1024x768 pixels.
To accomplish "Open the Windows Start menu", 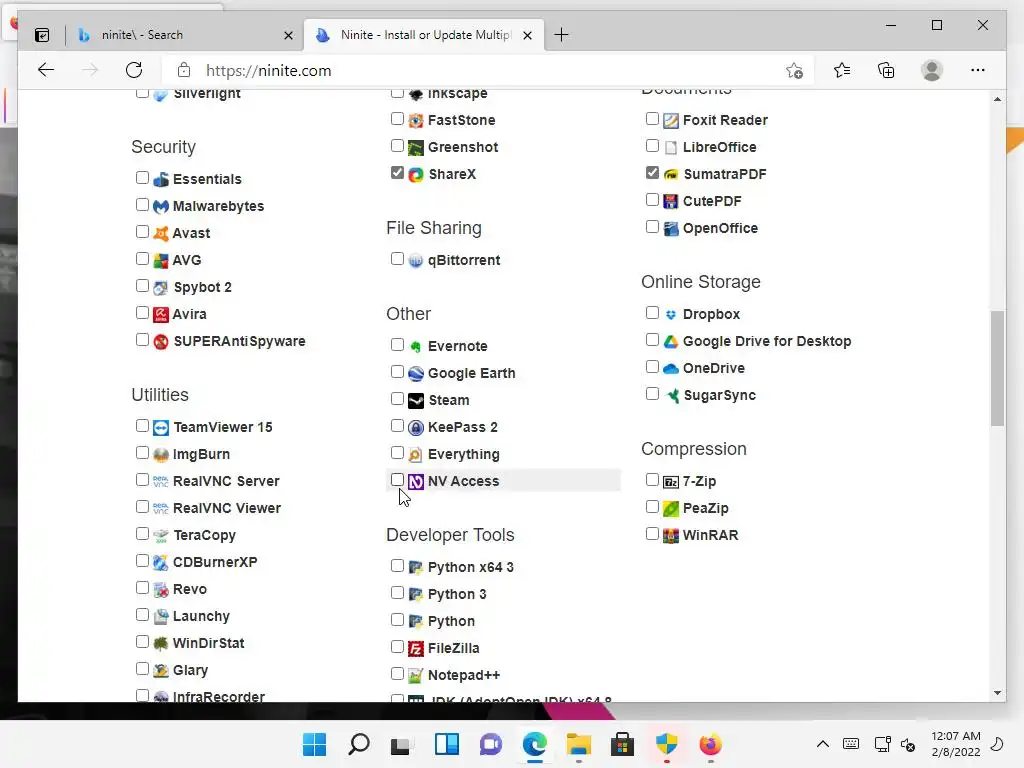I will [x=314, y=744].
